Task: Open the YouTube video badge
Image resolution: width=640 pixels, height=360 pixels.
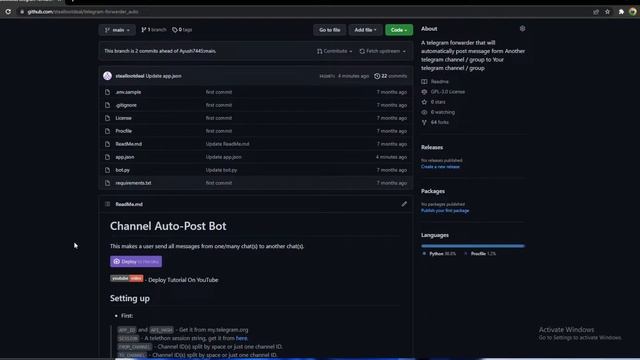Action: (127, 278)
